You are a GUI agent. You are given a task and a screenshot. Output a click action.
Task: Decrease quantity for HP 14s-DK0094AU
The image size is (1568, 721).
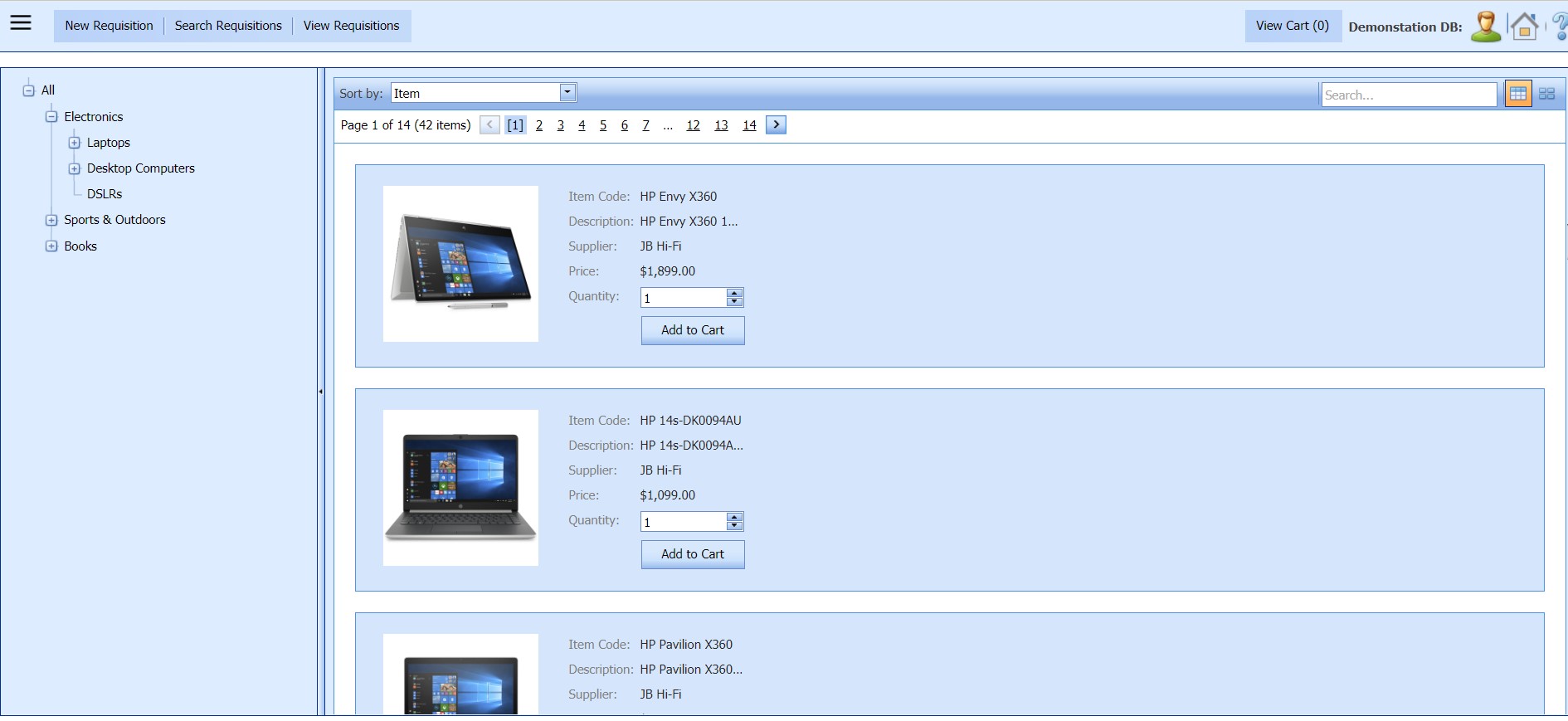(734, 526)
